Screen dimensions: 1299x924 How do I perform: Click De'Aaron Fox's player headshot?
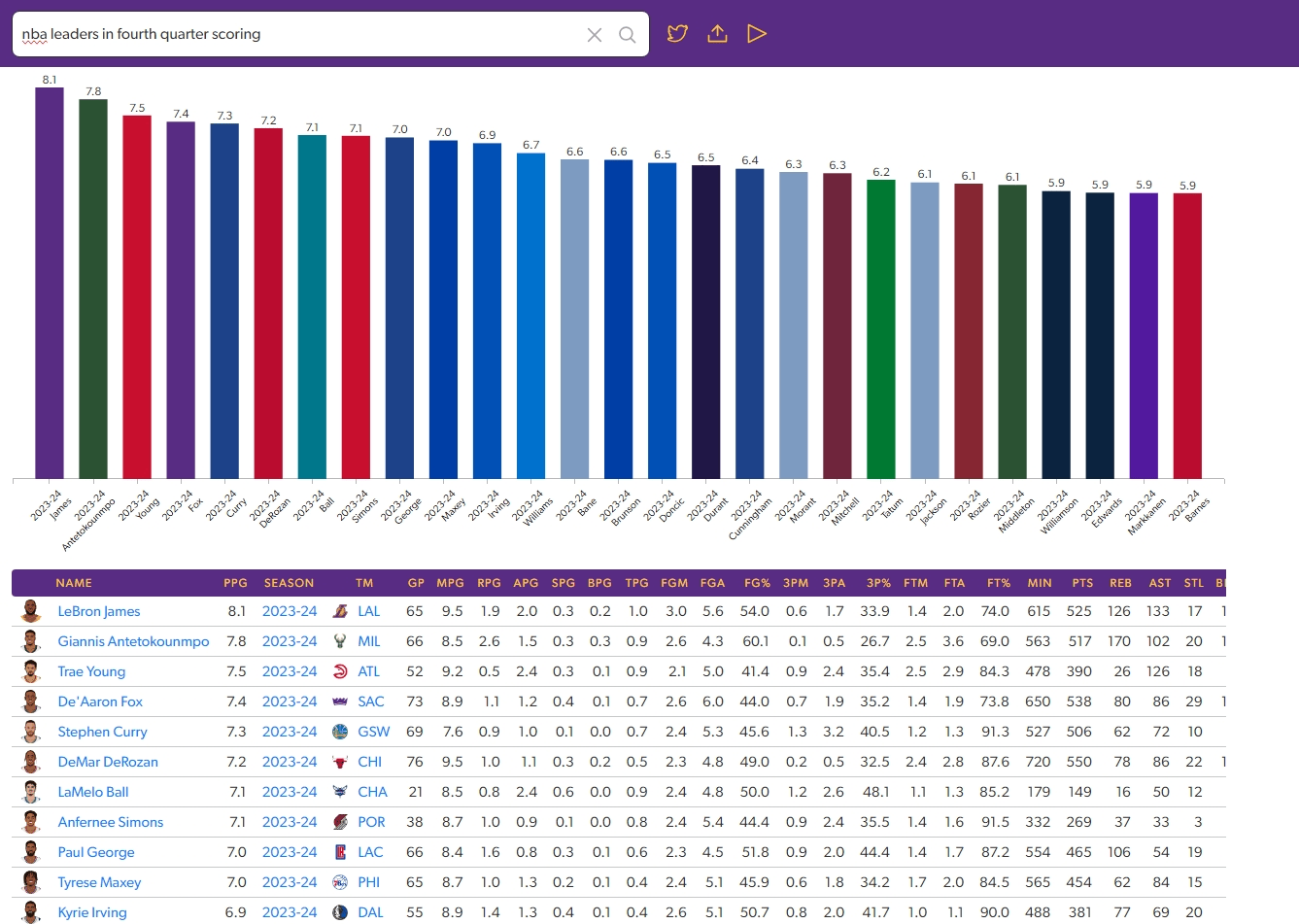coord(31,702)
